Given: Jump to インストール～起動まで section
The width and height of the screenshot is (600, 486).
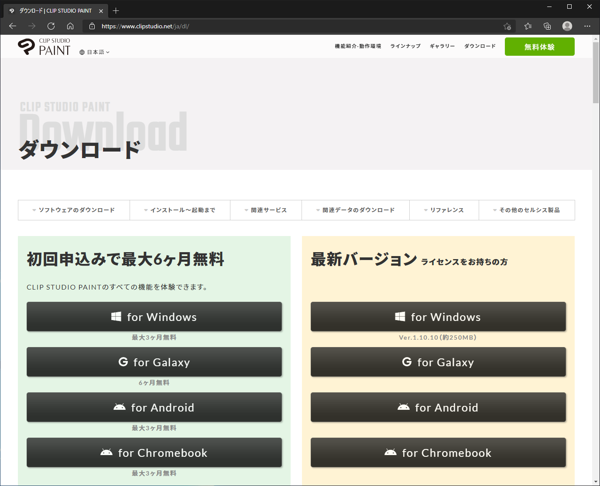Looking at the screenshot, I should (180, 210).
